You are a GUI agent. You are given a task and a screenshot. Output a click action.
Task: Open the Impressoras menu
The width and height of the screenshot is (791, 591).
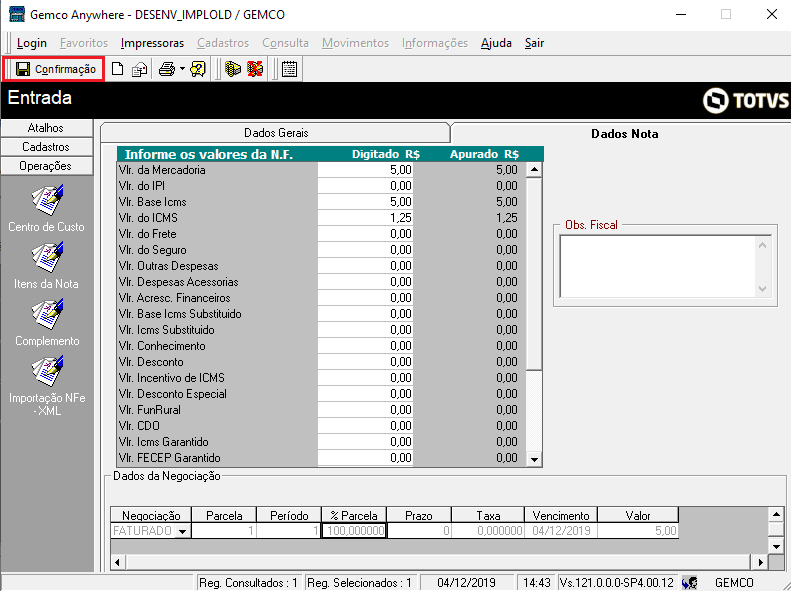pyautogui.click(x=152, y=43)
